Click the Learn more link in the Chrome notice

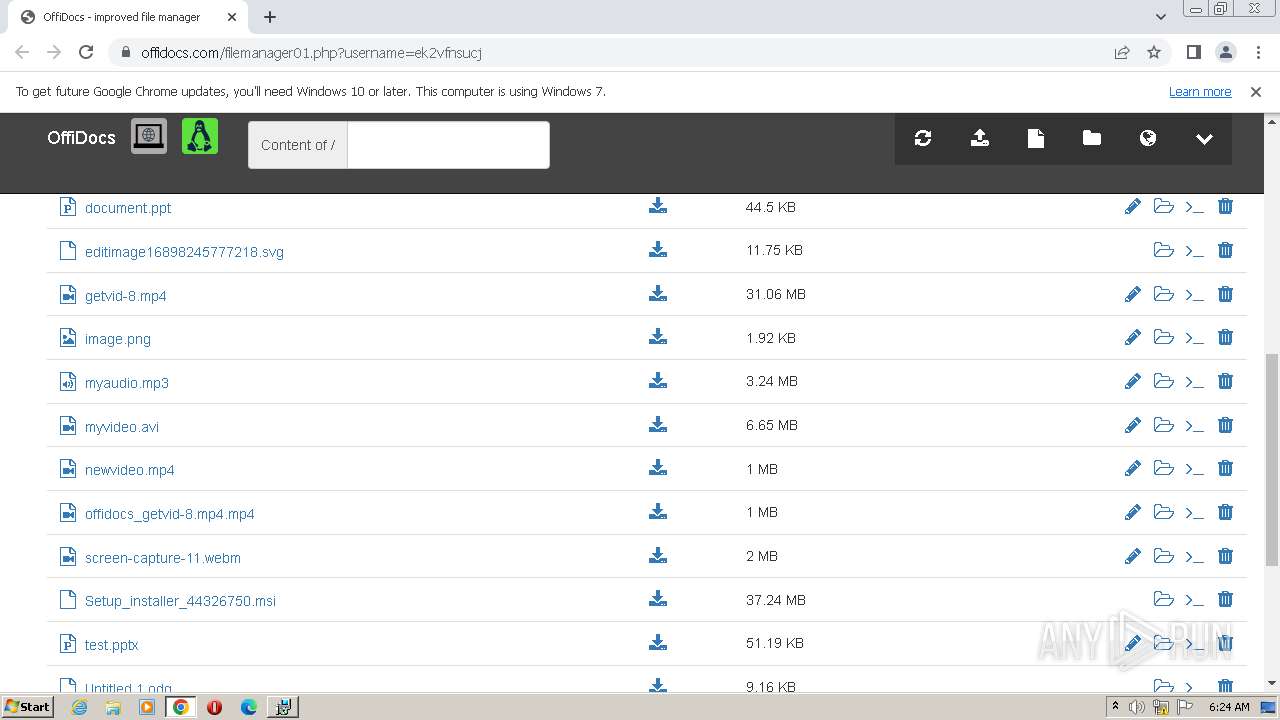tap(1200, 91)
